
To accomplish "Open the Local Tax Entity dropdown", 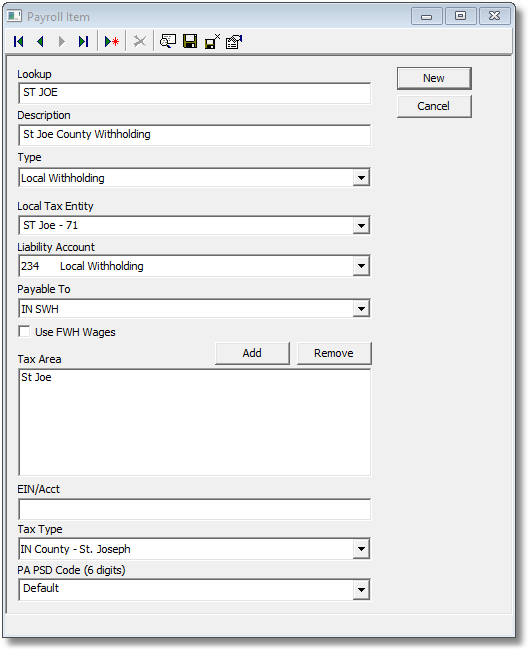I will [361, 226].
